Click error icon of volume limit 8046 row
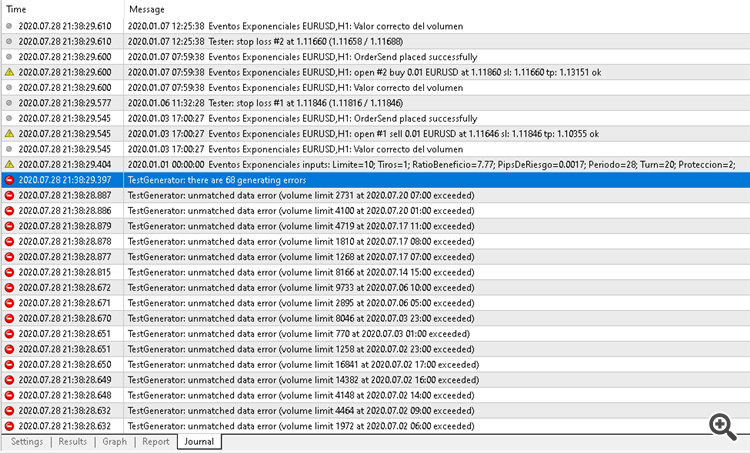The width and height of the screenshot is (750, 453). 9,318
